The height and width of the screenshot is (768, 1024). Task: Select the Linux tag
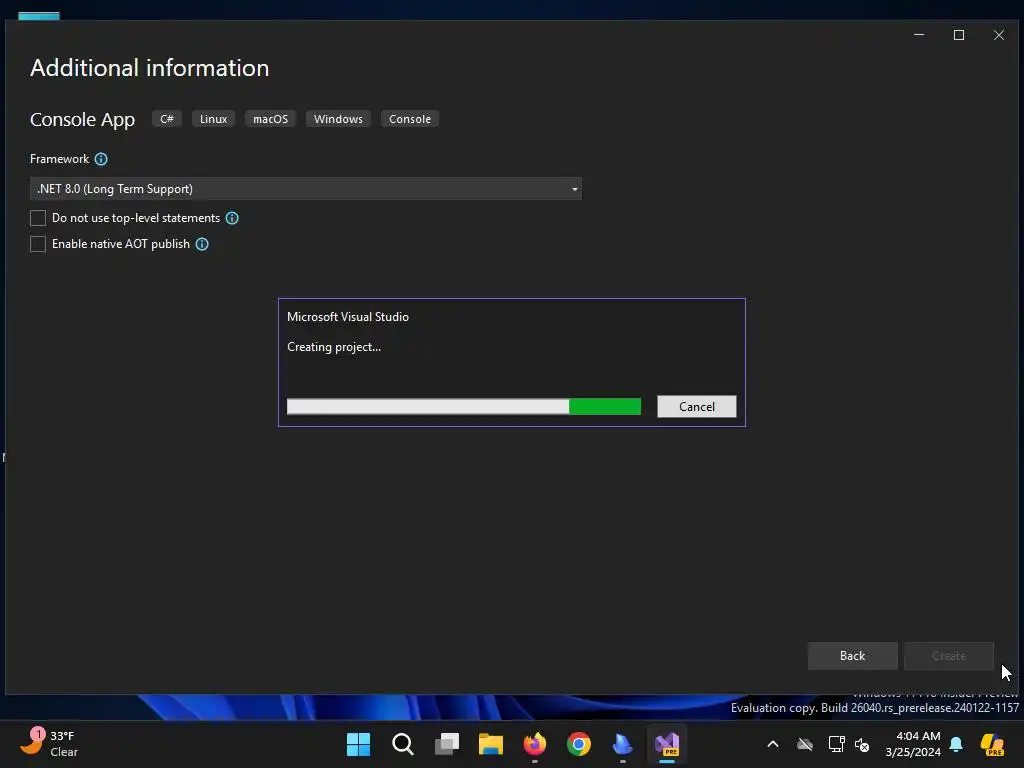tap(214, 119)
